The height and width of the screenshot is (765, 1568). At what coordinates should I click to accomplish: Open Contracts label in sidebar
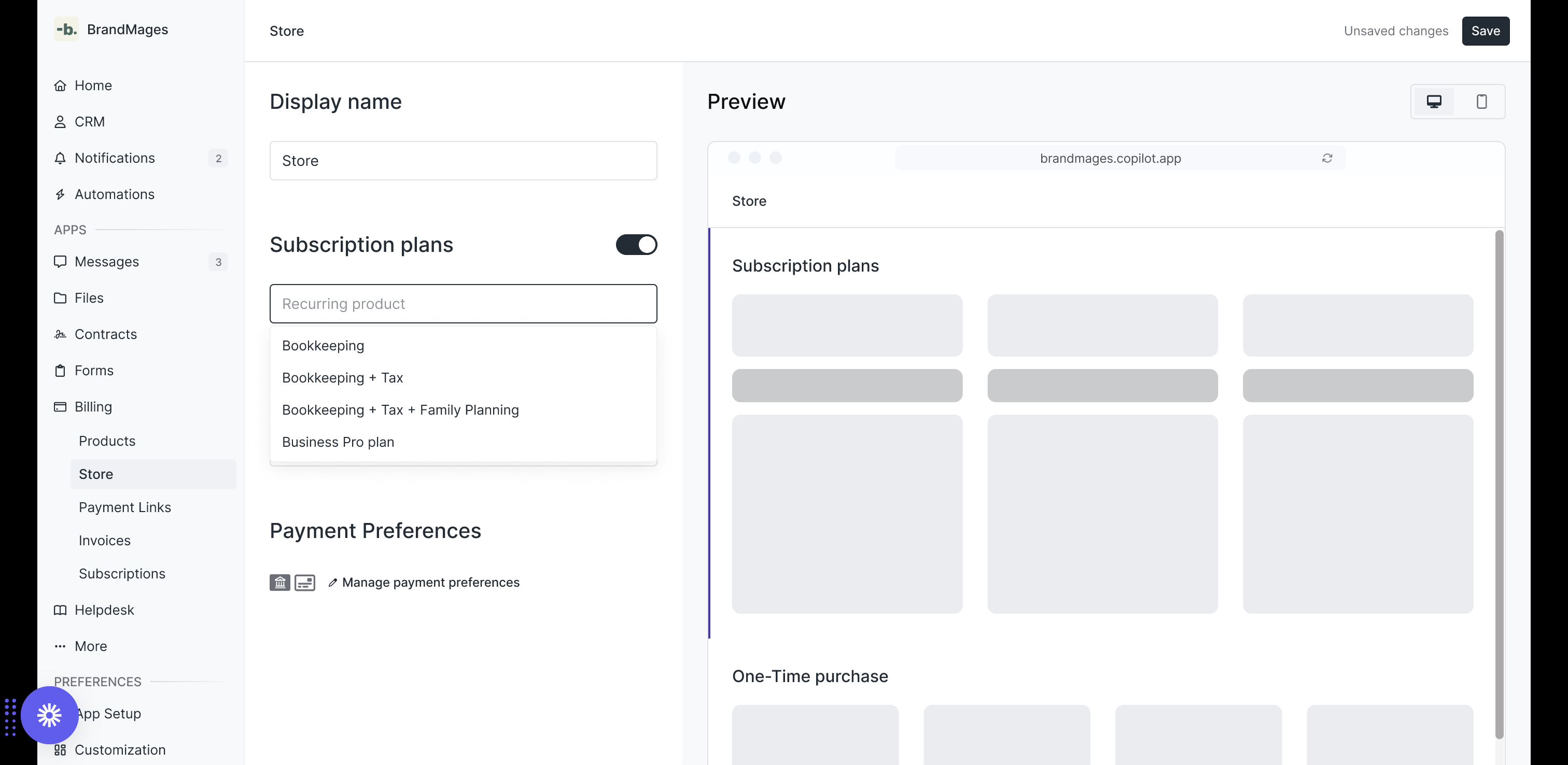click(106, 334)
